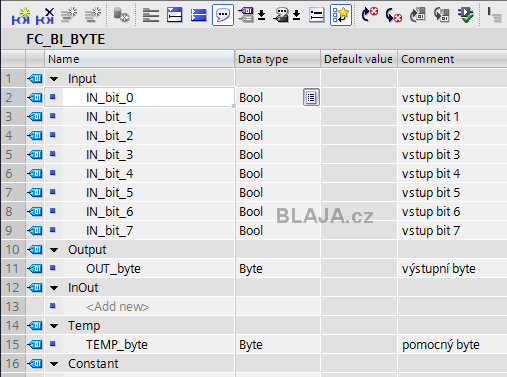This screenshot has width=507, height=377.
Task: Click comment "pomocný byte"
Action: pyautogui.click(x=441, y=345)
